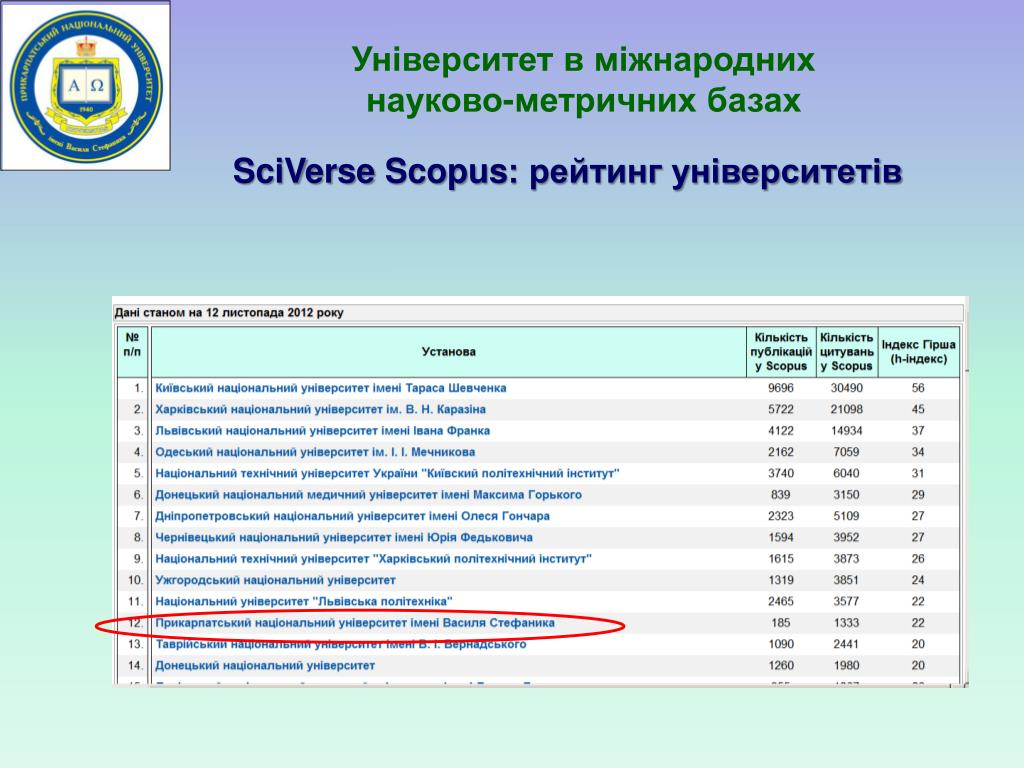
Task: Select the publications value 2465
Action: click(780, 601)
